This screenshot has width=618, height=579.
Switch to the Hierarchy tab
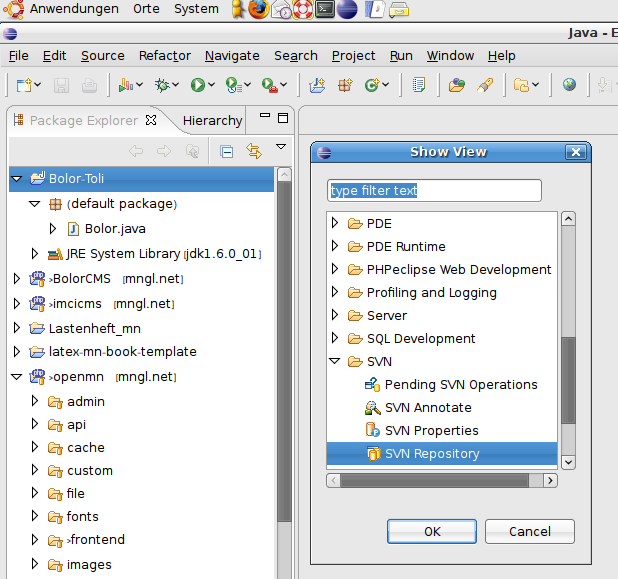212,120
